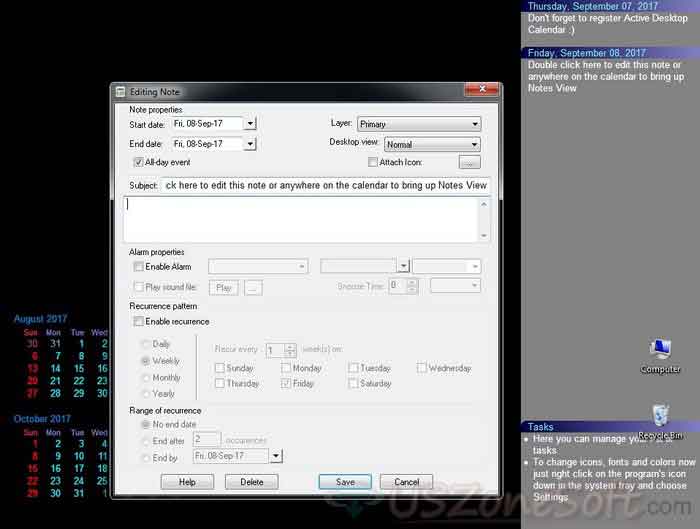This screenshot has height=529, width=700.
Task: Select the Weekly recurrence option
Action: tap(146, 361)
